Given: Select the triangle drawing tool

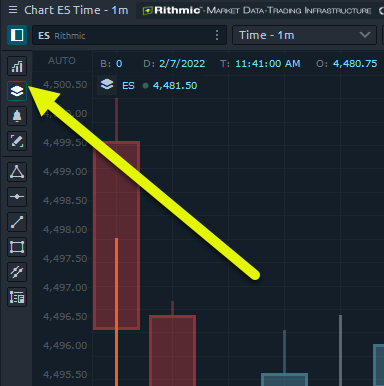Looking at the screenshot, I should tap(17, 172).
